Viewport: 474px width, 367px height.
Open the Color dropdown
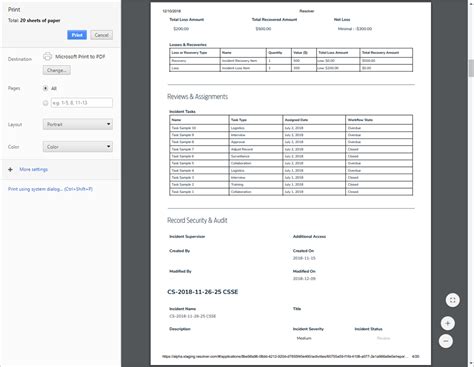[78, 147]
